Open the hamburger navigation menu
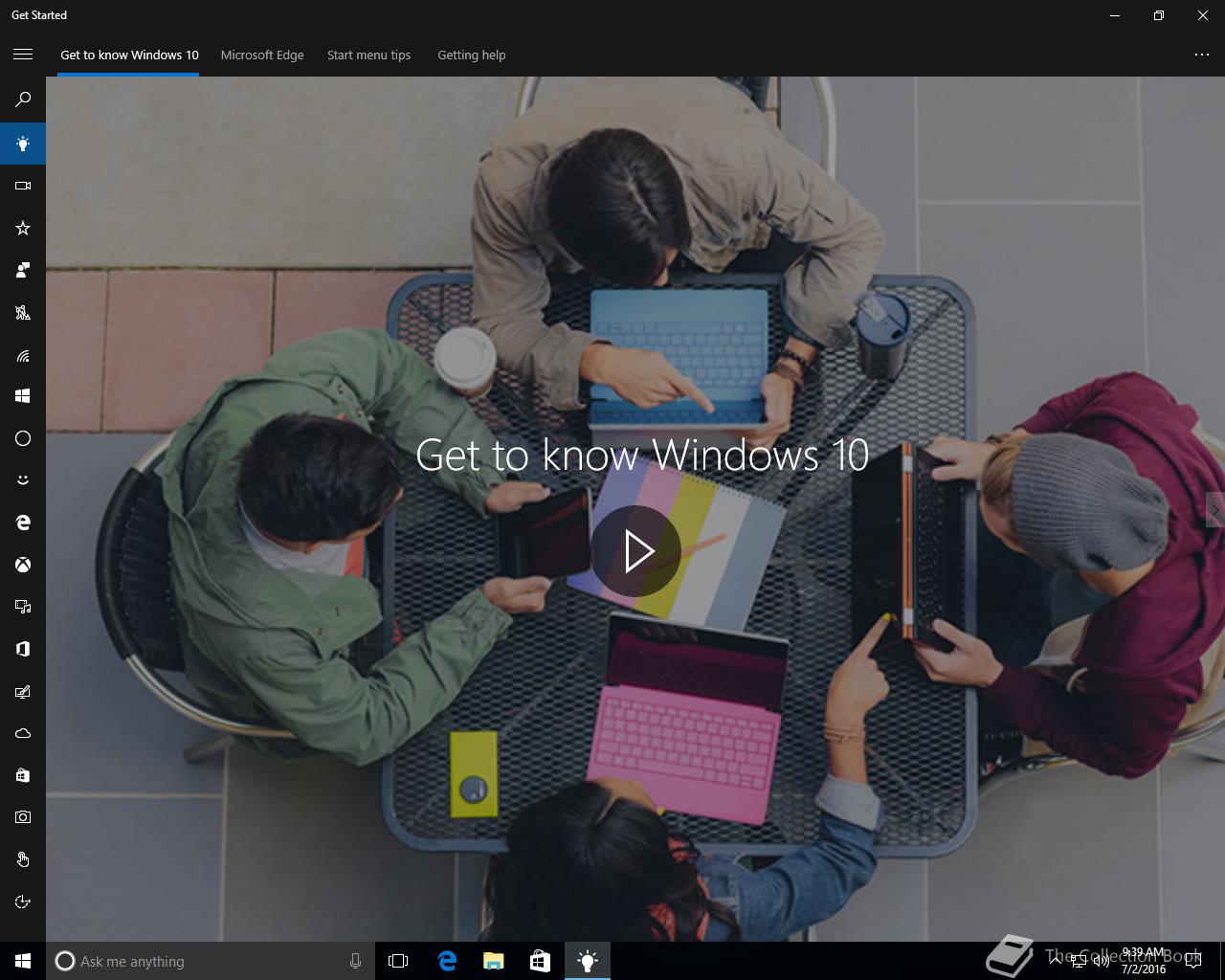This screenshot has height=980, width=1225. coord(23,55)
